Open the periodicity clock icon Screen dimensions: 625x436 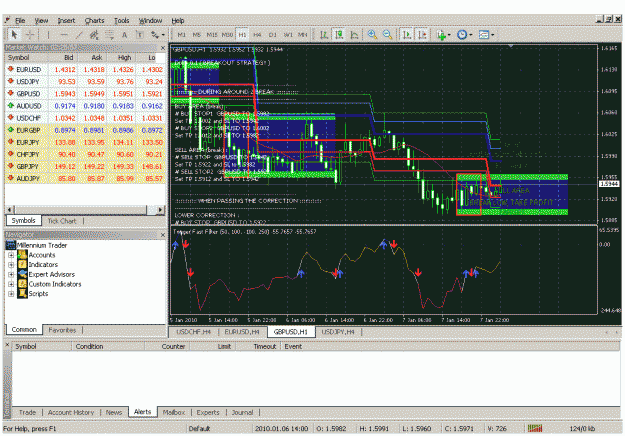[462, 35]
